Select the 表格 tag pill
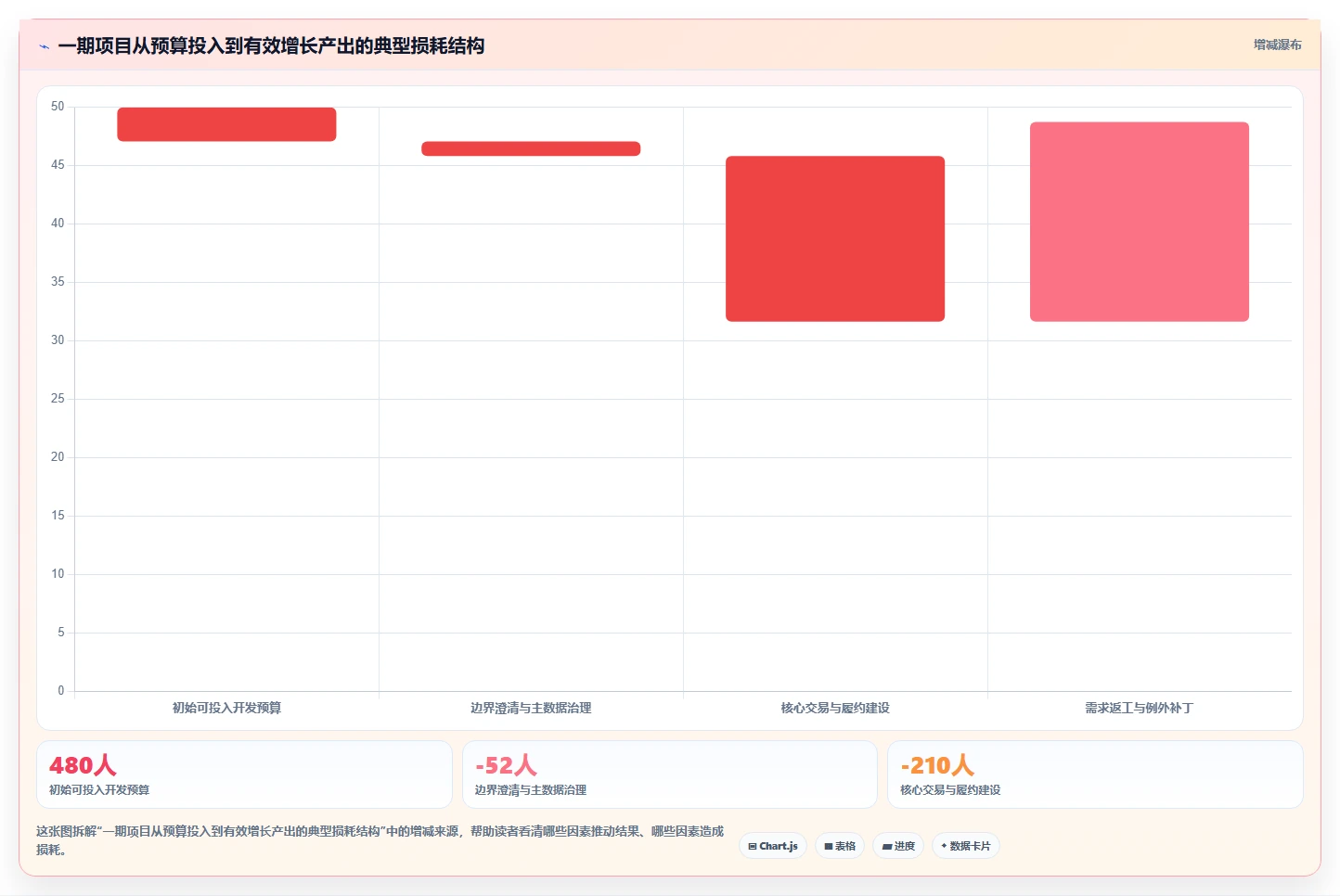Screen dimensions: 1340x896 pyautogui.click(x=840, y=846)
